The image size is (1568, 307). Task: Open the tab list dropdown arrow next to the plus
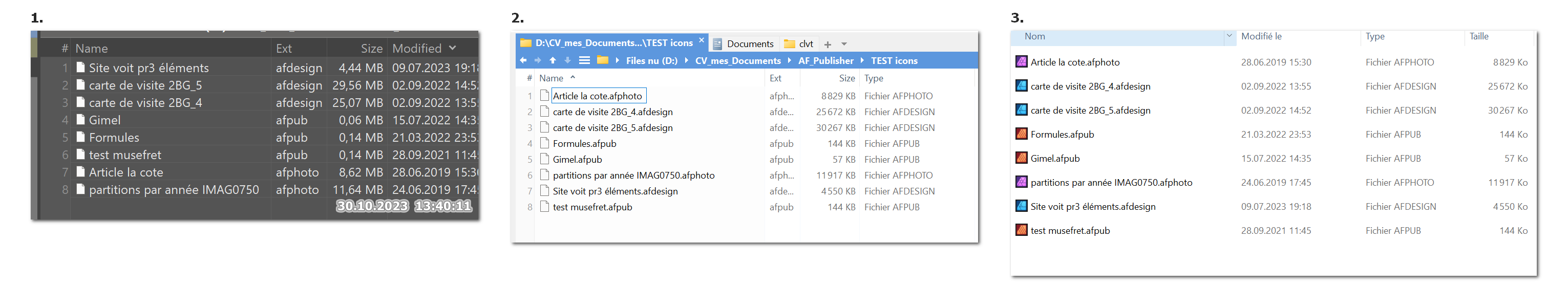(843, 45)
